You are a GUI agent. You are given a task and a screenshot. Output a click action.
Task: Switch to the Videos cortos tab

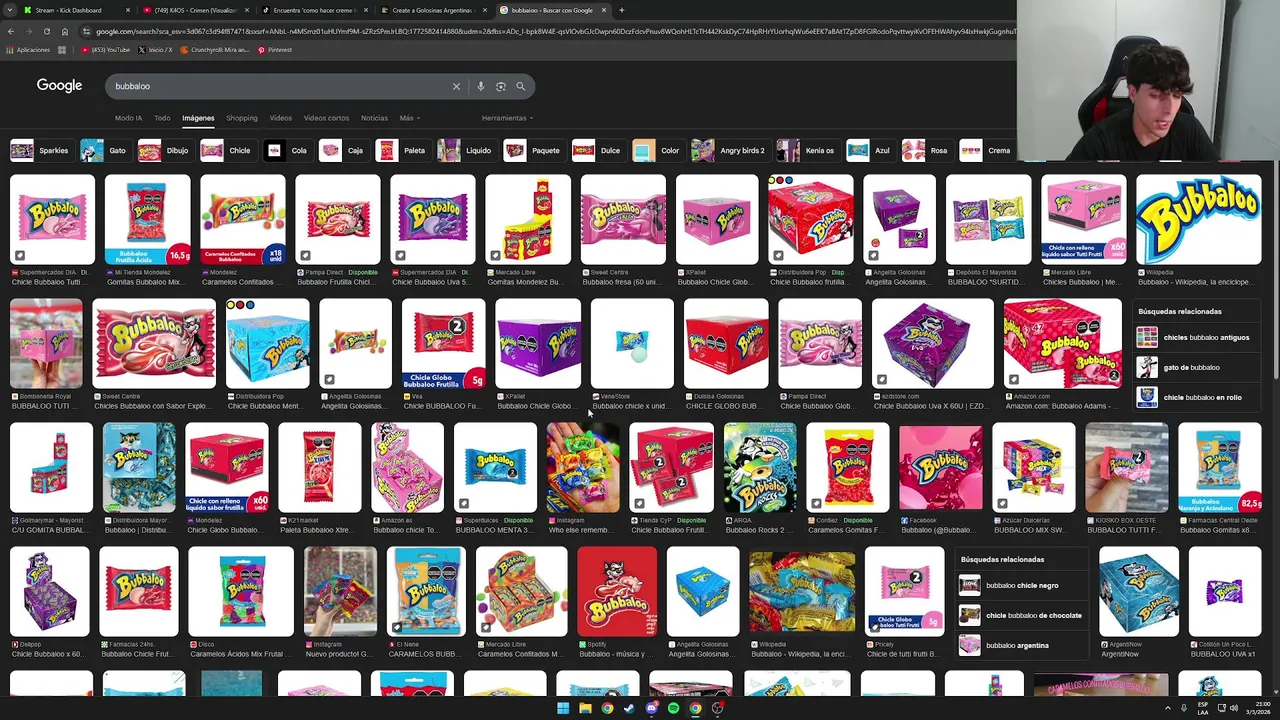coord(326,118)
